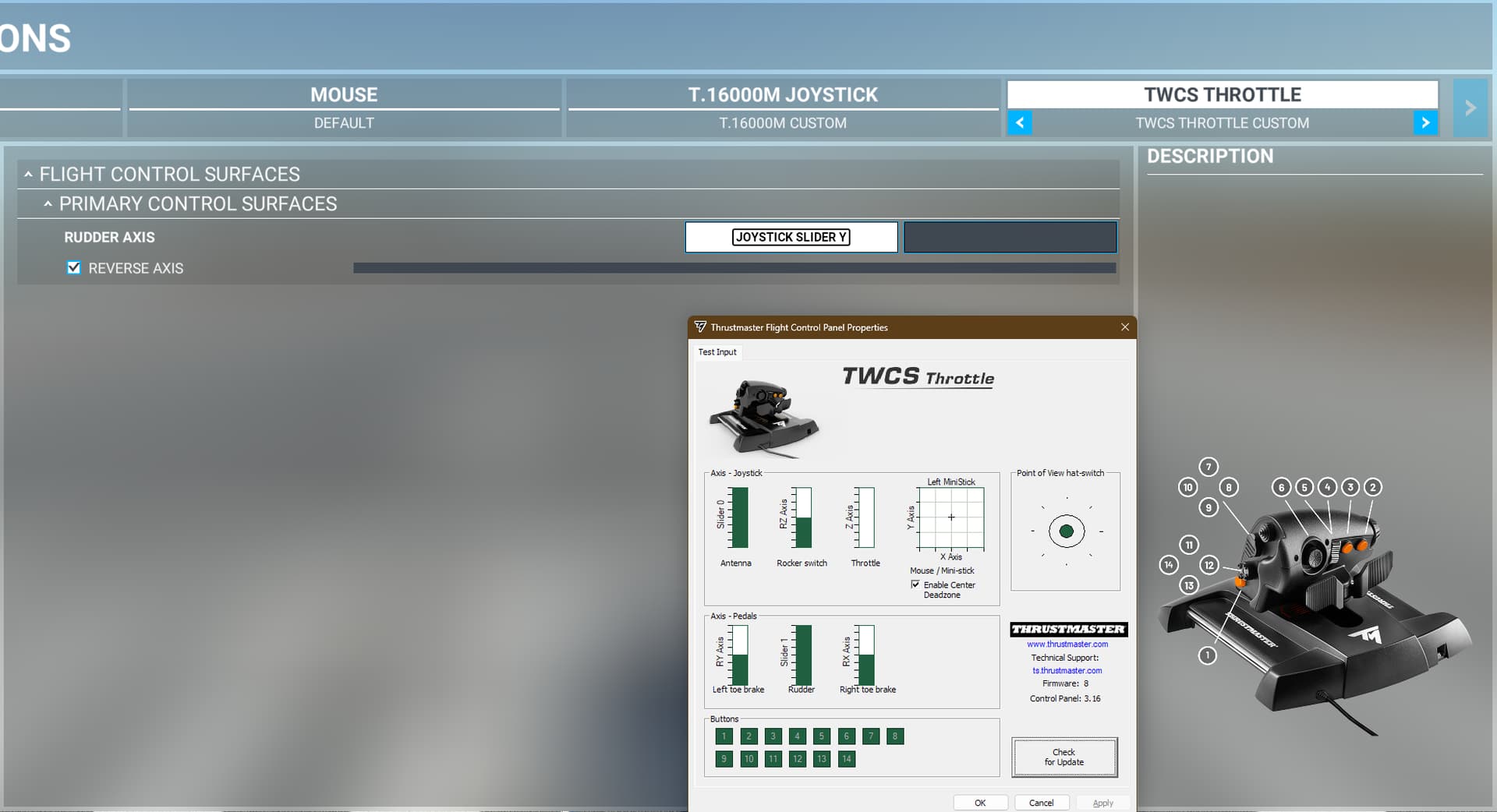Click the Throttle Z Axis bar
This screenshot has width=1497, height=812.
pos(865,517)
